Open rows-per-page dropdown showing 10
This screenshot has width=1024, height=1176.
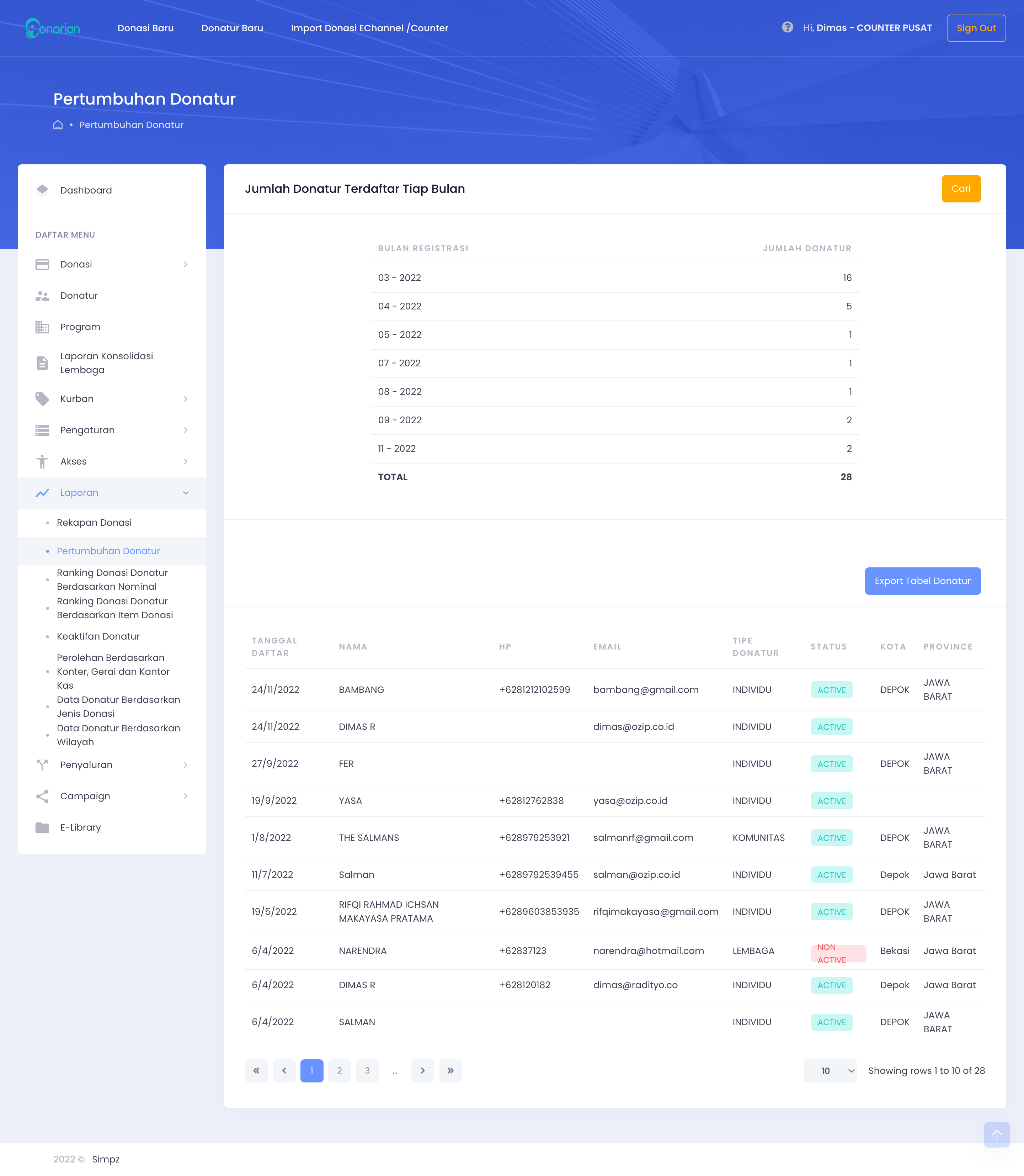(x=830, y=1071)
